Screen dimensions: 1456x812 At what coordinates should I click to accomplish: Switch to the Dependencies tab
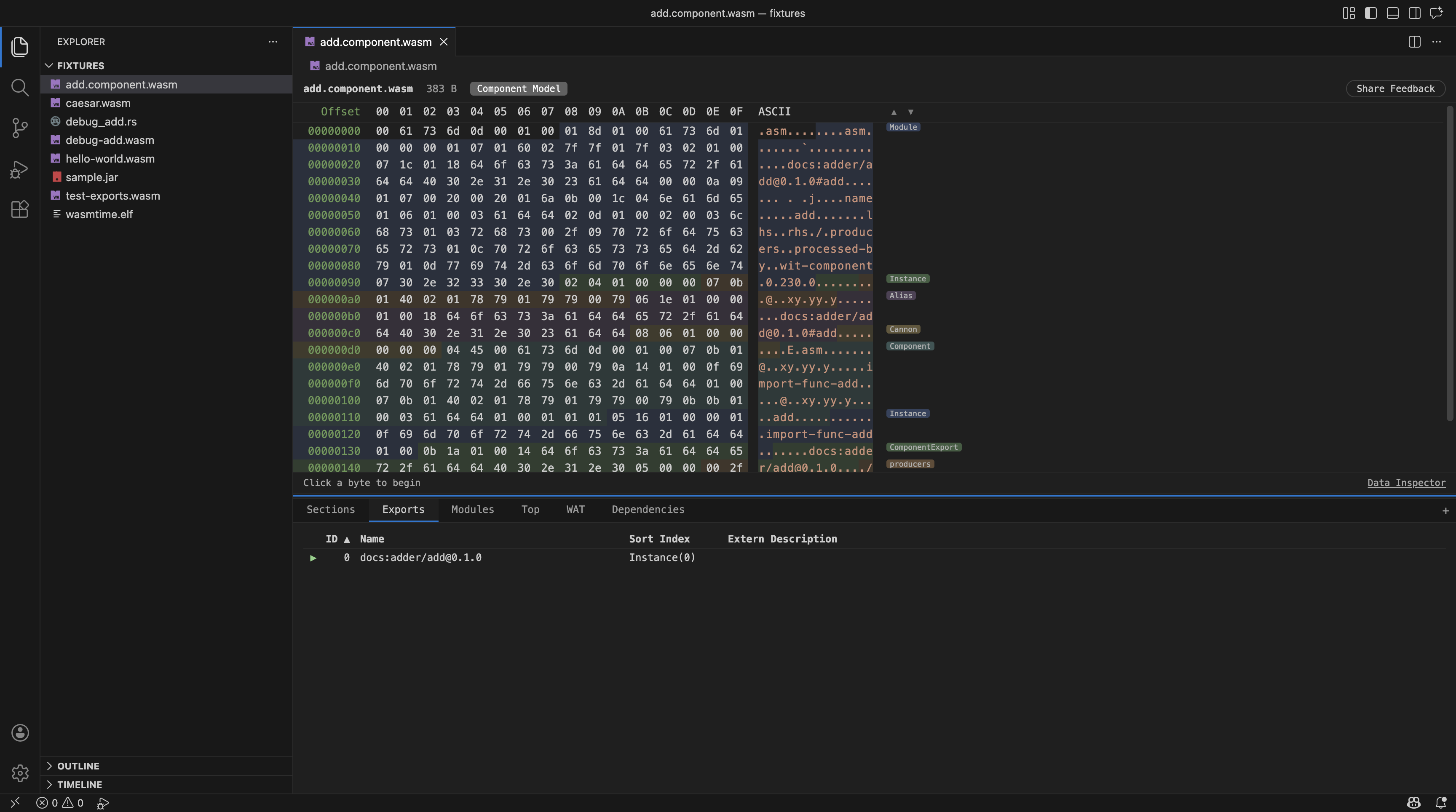point(648,509)
